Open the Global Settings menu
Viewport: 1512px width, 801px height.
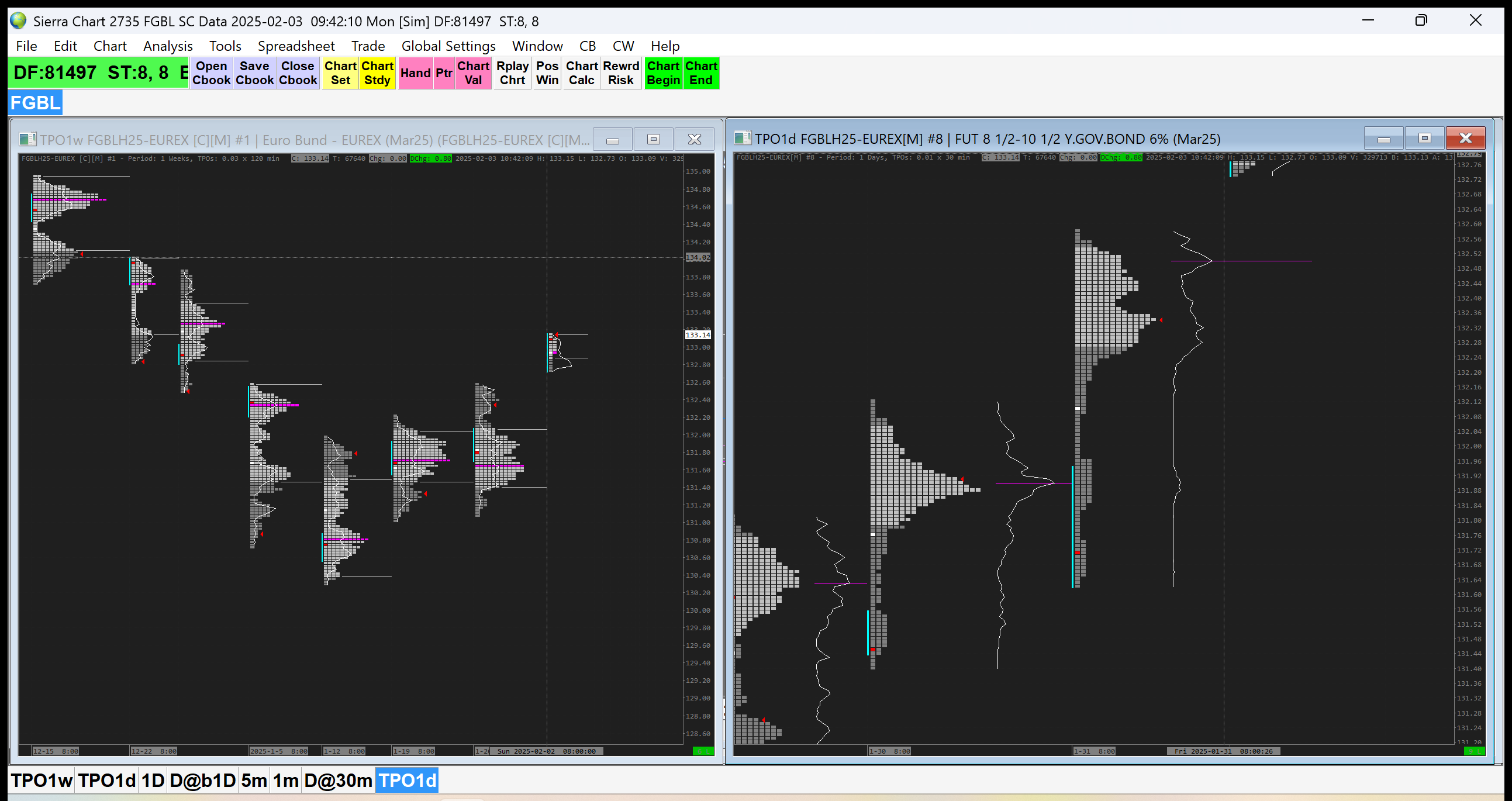click(448, 46)
